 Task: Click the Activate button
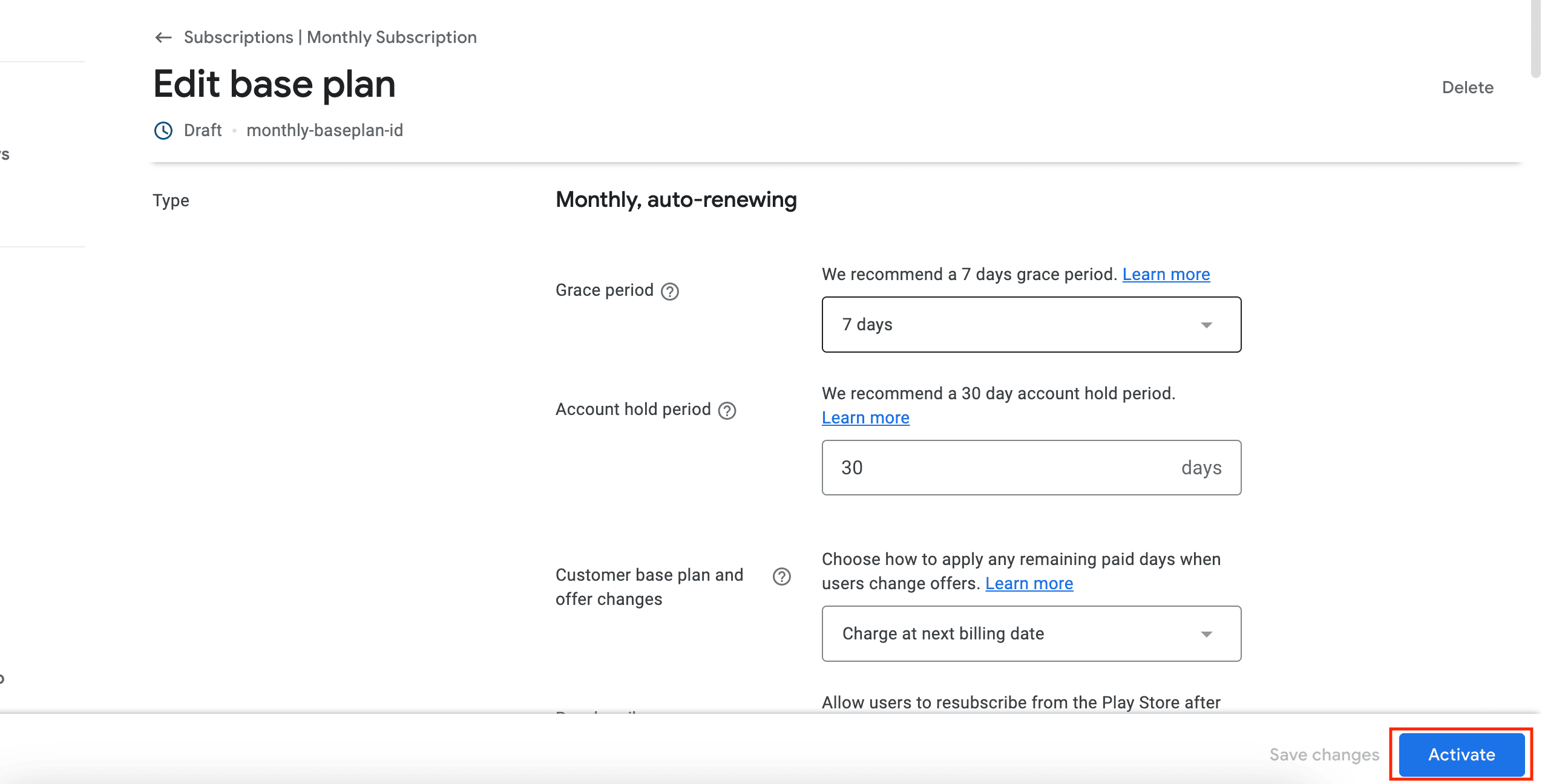click(x=1461, y=754)
